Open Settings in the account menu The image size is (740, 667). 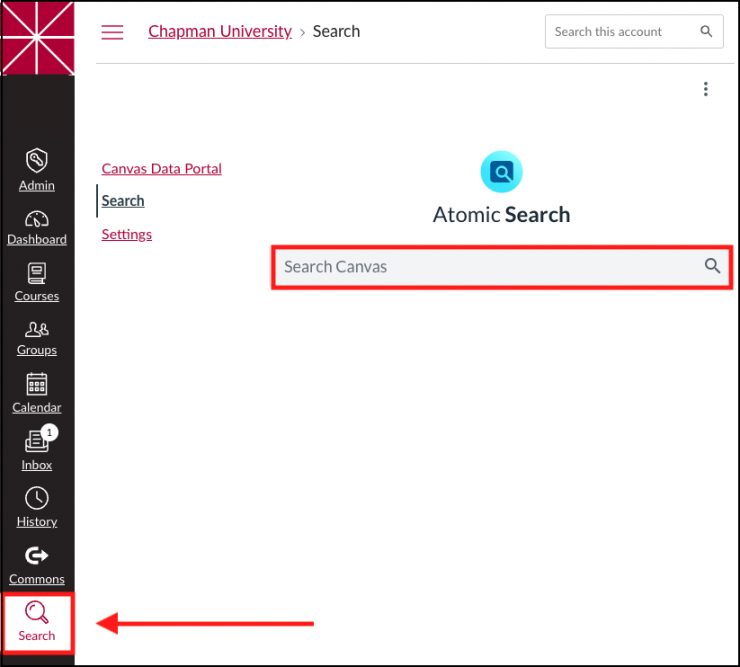click(x=127, y=234)
